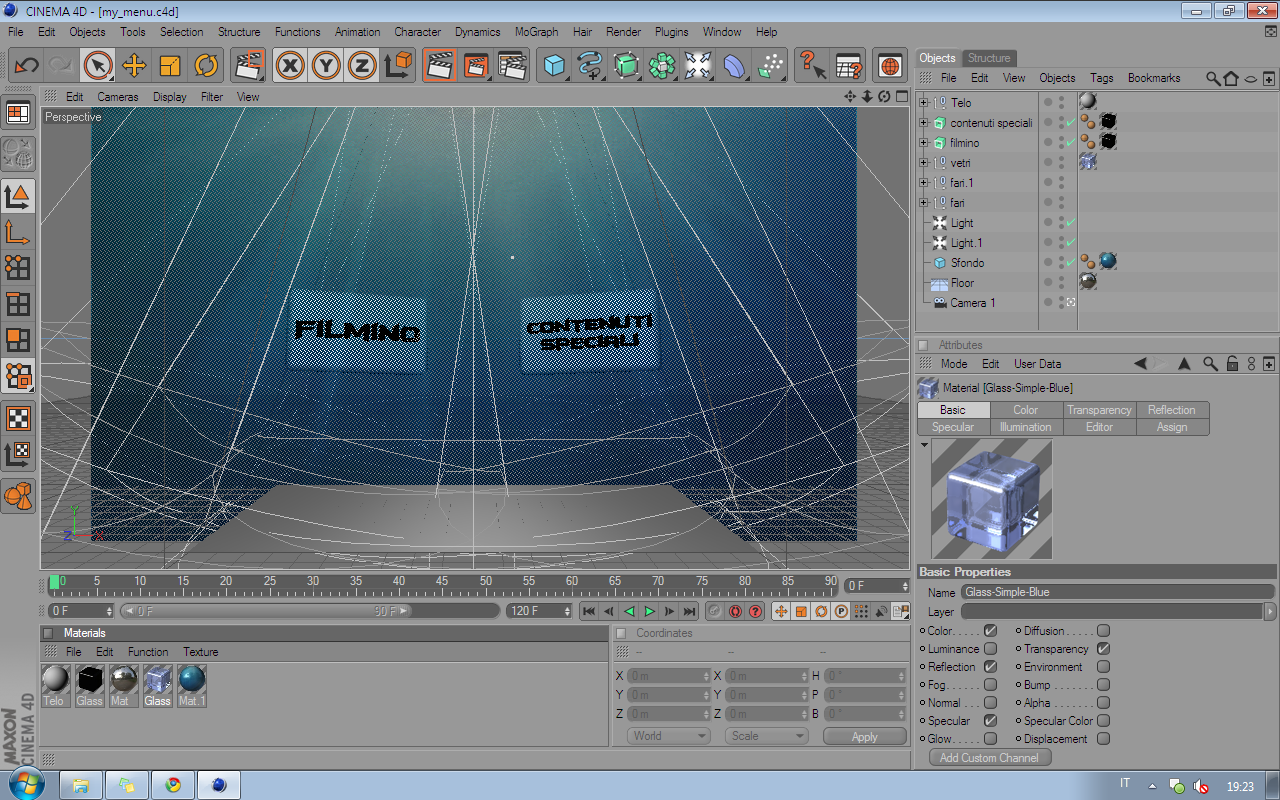The width and height of the screenshot is (1280, 800).
Task: Open the Scale dropdown in Coordinates
Action: (767, 736)
